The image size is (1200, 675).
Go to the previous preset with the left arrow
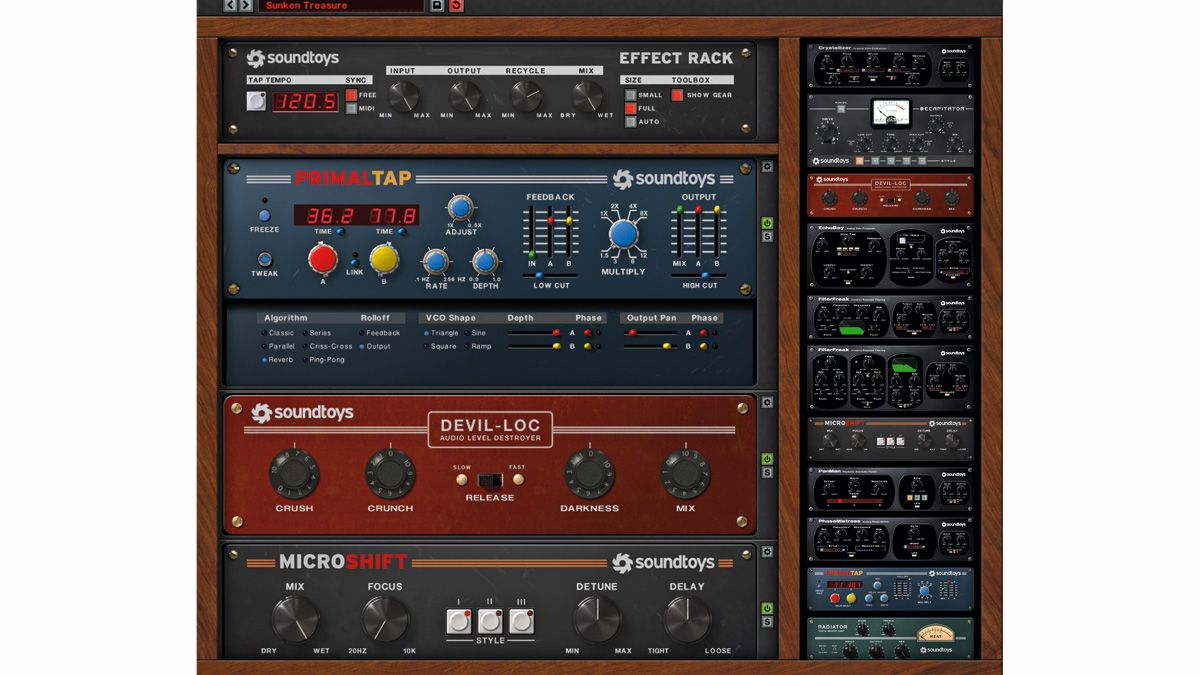point(230,6)
